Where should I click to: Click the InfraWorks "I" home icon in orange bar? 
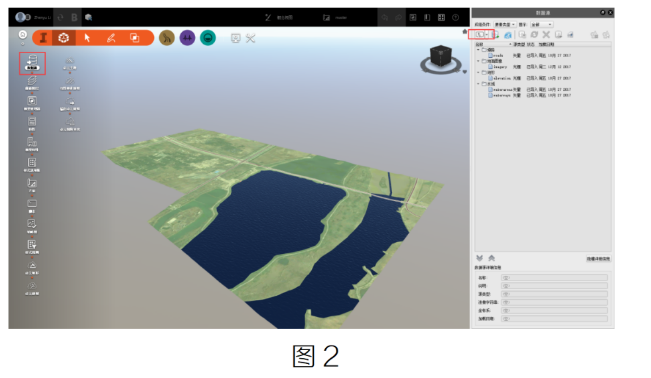point(43,38)
